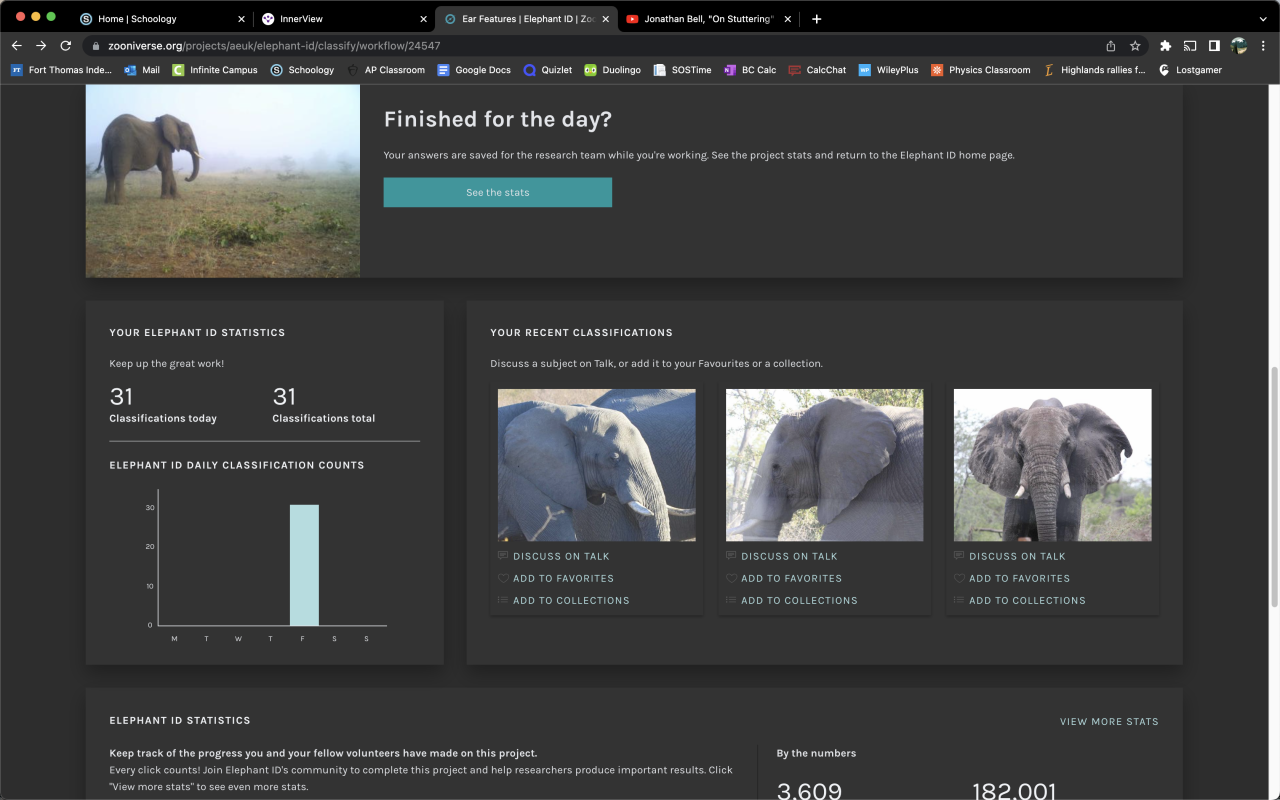This screenshot has height=800, width=1280.
Task: Add the first classification to collections
Action: click(x=564, y=600)
